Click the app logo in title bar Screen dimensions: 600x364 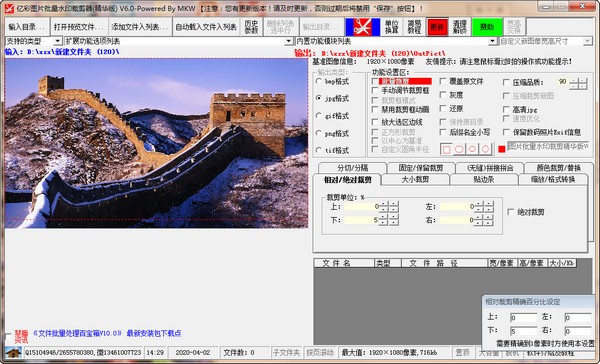point(9,8)
